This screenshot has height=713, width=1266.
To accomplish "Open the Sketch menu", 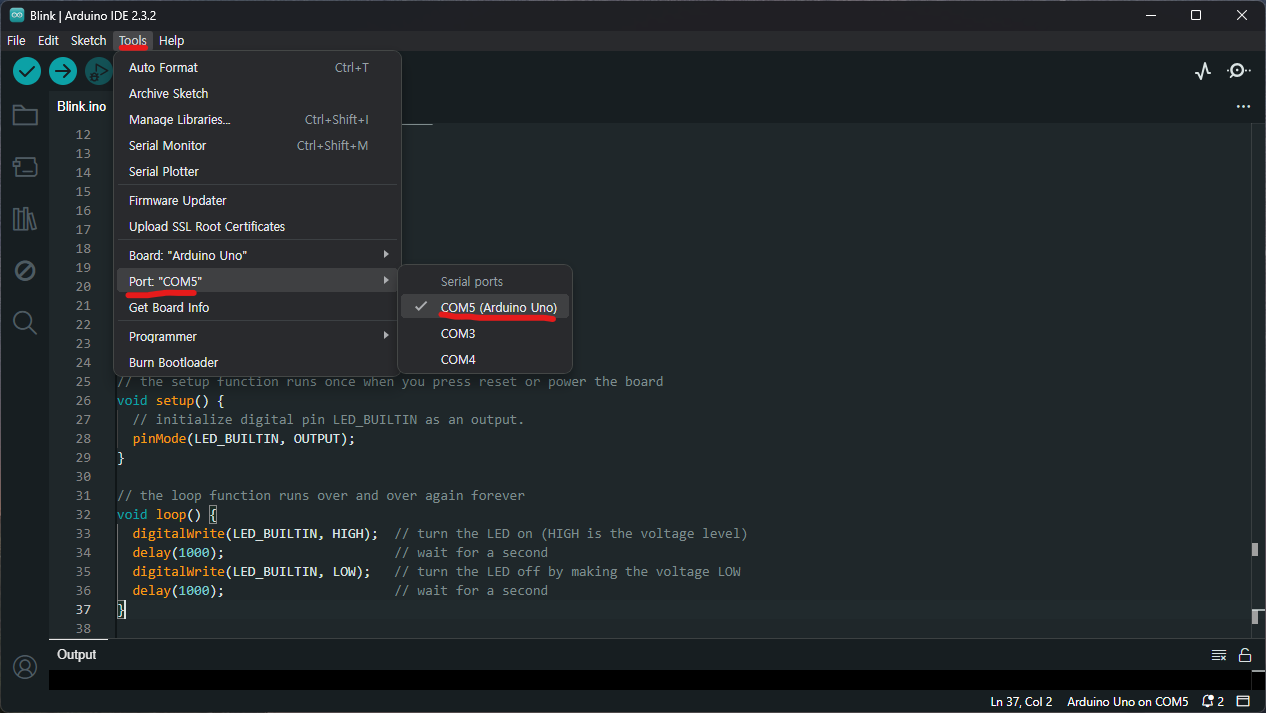I will coord(88,41).
